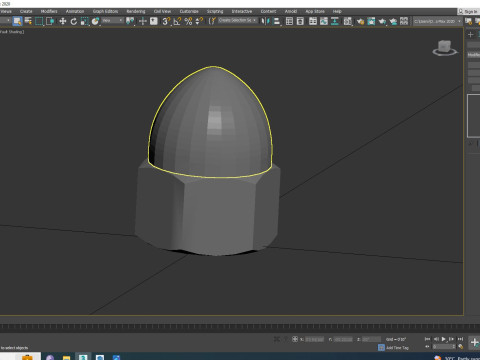Go to end of animation
Viewport: 480px width, 360px height.
pos(460,339)
